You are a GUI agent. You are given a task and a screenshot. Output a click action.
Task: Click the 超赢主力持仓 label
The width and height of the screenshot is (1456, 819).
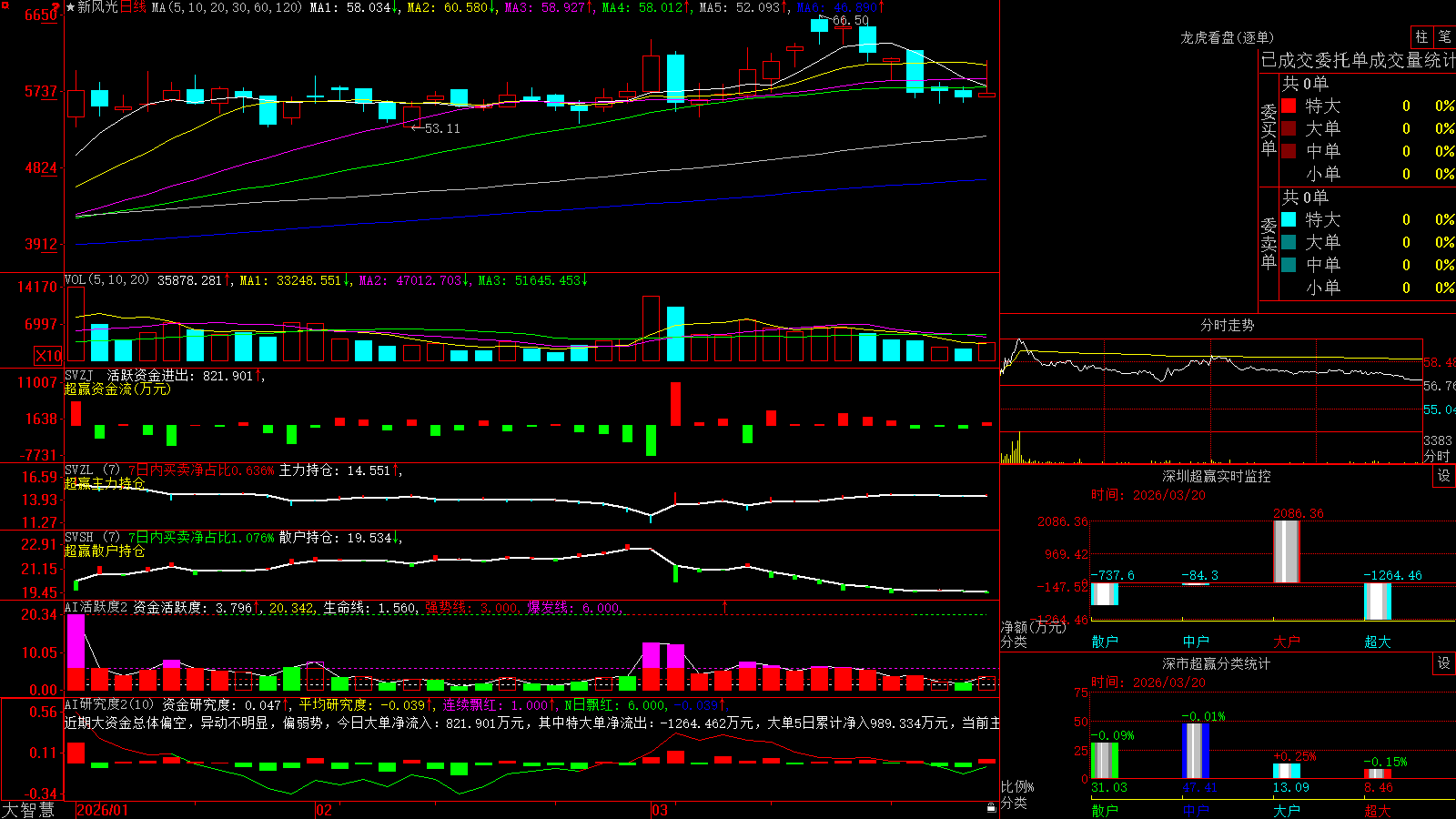pyautogui.click(x=105, y=483)
